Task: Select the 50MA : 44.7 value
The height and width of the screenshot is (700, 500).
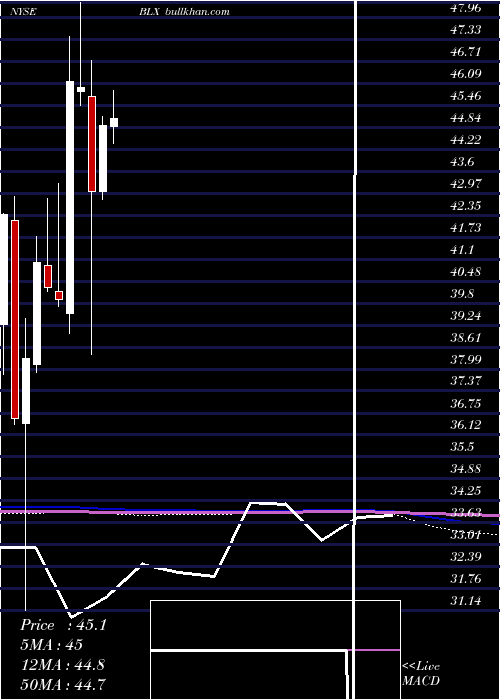Action: pyautogui.click(x=62, y=684)
